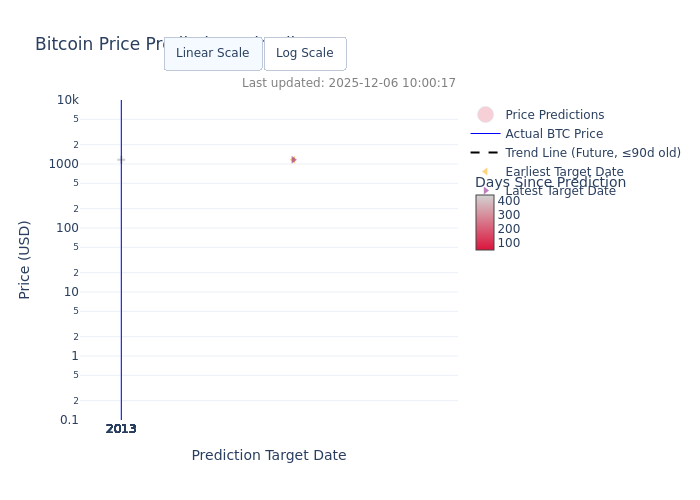
Task: Hide the Actual BTC Price trace
Action: [x=554, y=134]
